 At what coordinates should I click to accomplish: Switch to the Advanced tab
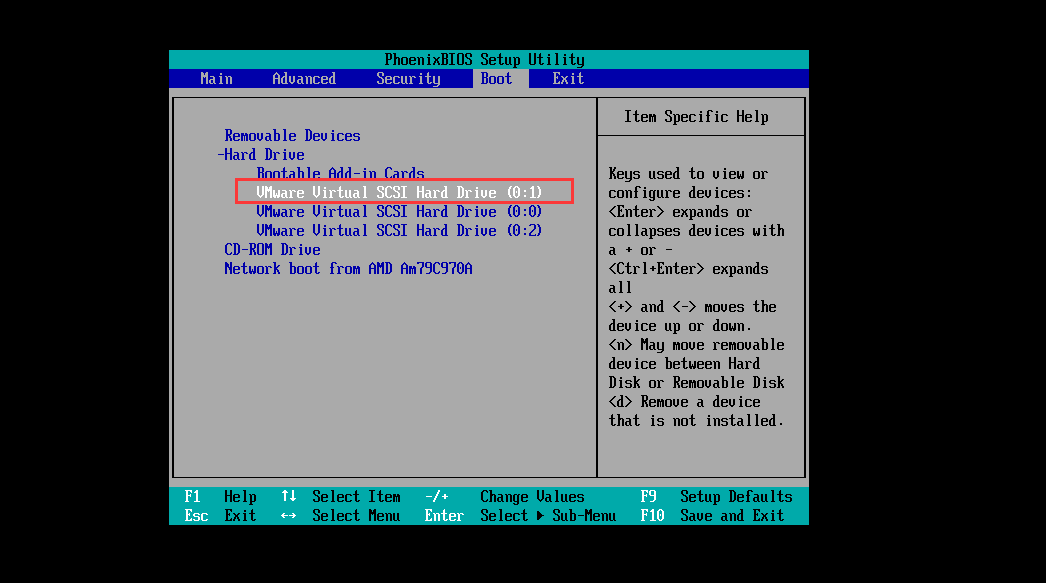(x=304, y=79)
